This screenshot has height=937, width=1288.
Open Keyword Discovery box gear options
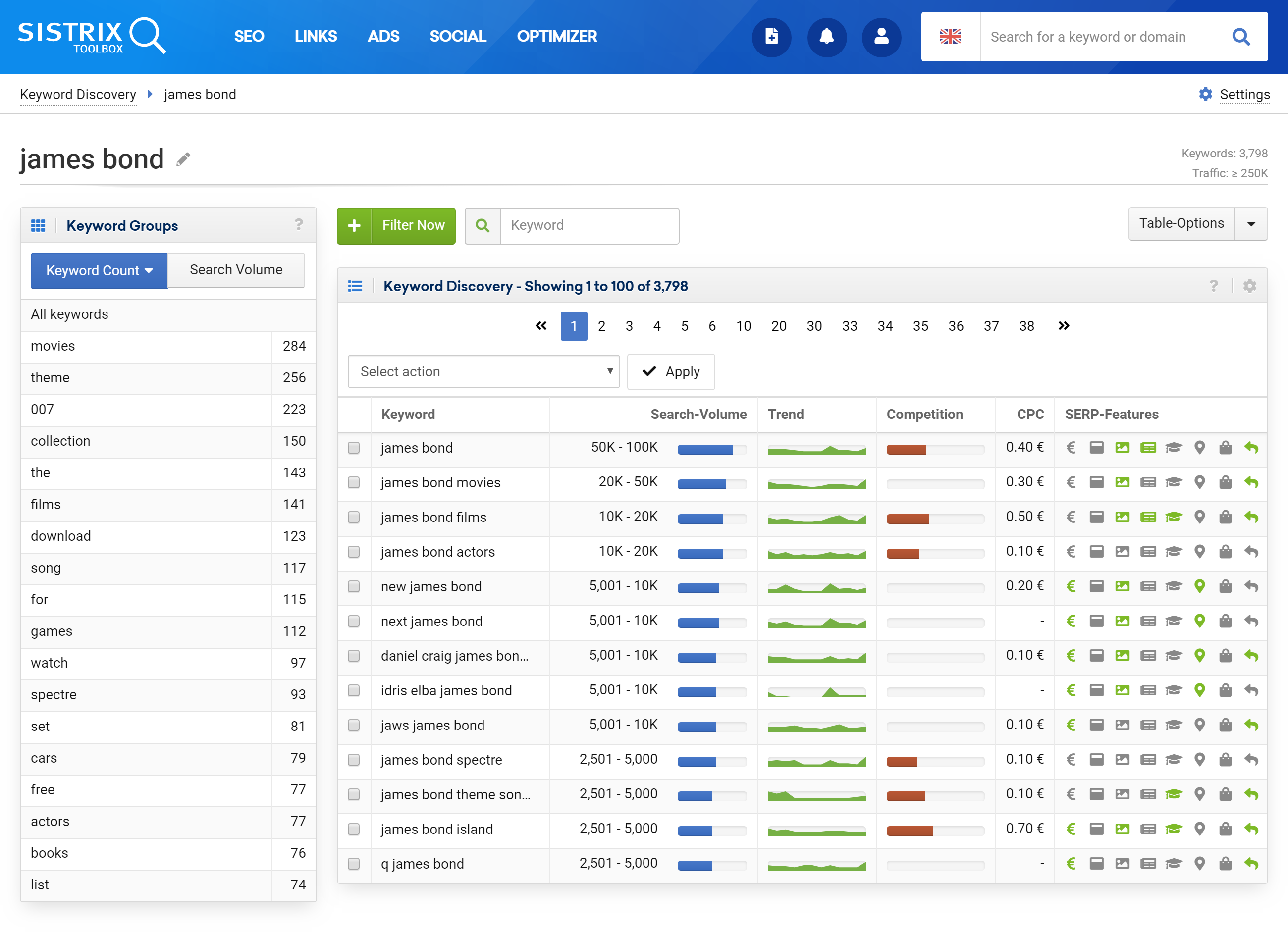[x=1249, y=286]
